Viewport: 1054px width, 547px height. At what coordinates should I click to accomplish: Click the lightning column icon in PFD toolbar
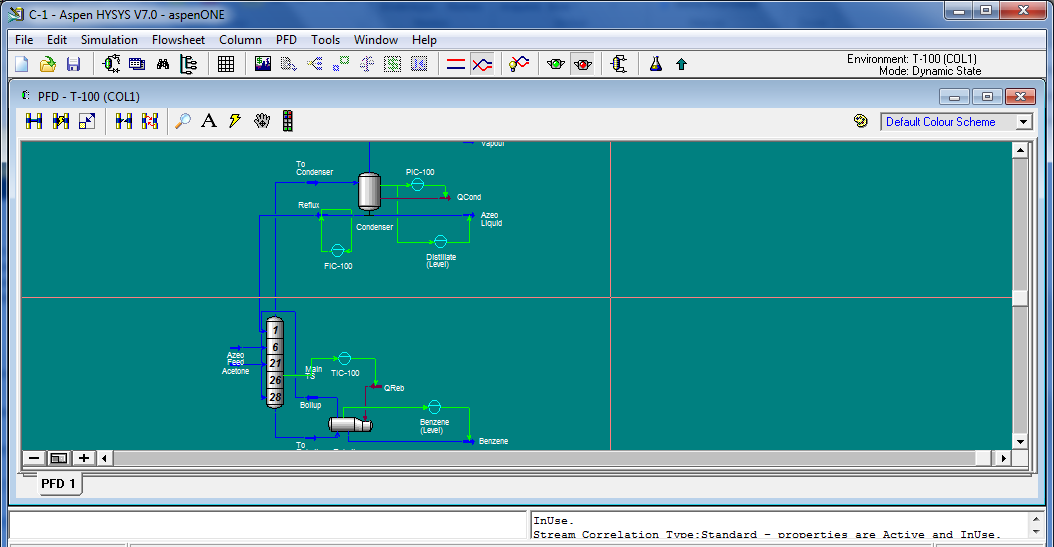(x=61, y=121)
